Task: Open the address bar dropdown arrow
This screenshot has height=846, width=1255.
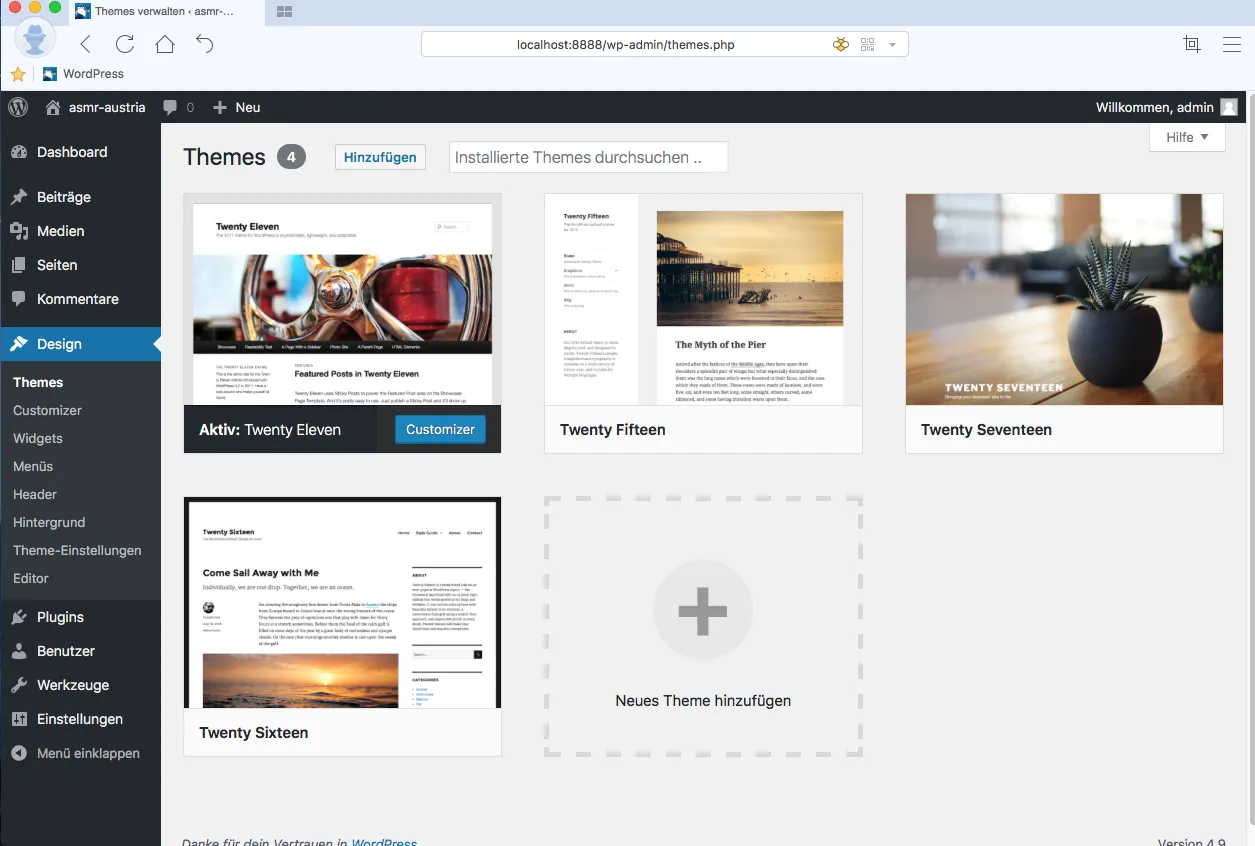Action: click(892, 45)
